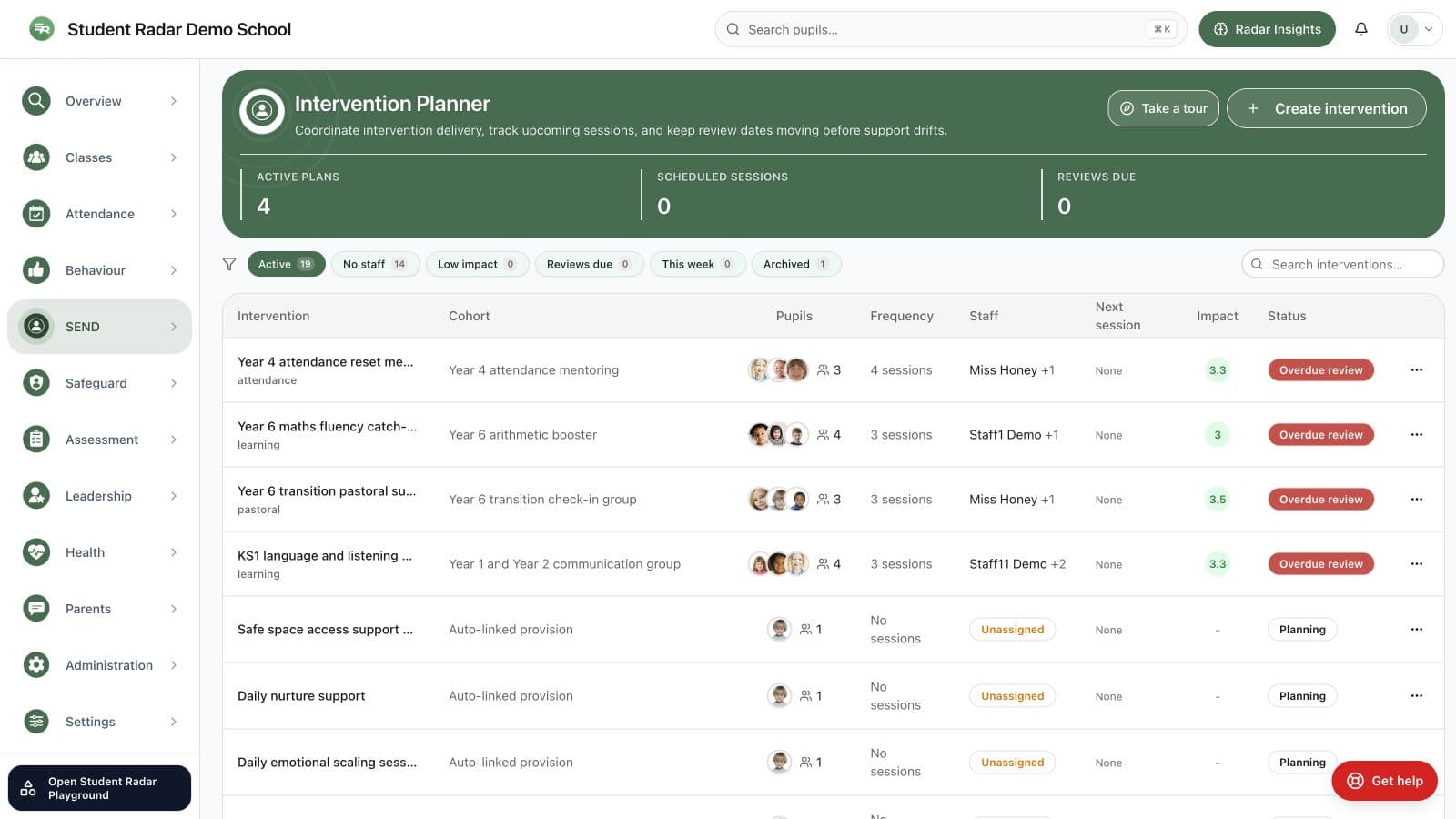Screen dimensions: 1456x819
Task: Select the Low impact filter tab
Action: coord(477,264)
